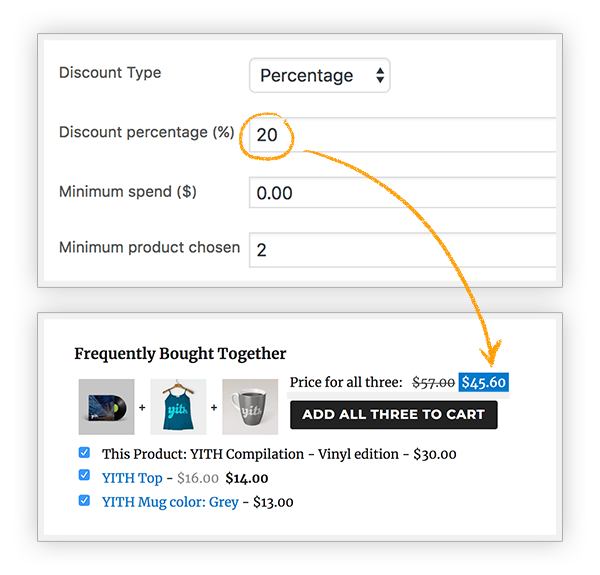Click the struck-through $57.00 original price
The image size is (600, 575).
[433, 382]
